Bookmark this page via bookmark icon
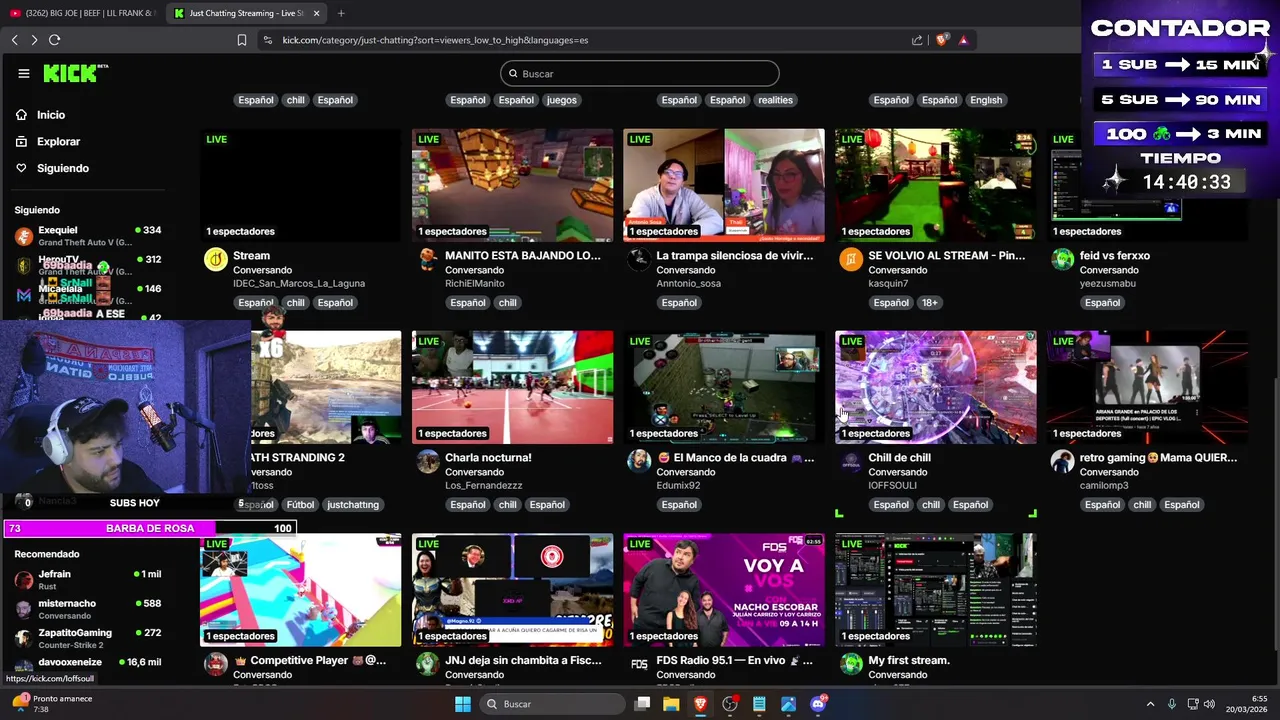This screenshot has width=1280, height=720. pos(242,40)
